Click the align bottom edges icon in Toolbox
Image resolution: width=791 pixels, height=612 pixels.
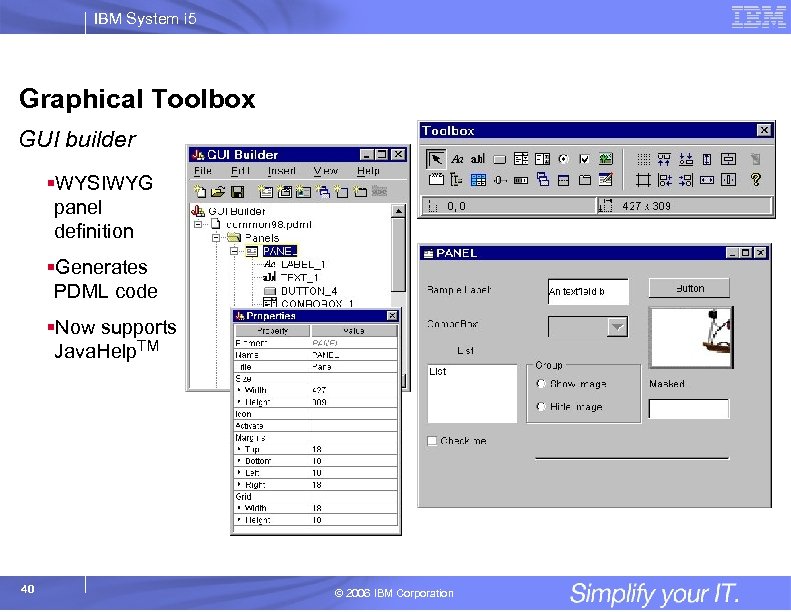coord(686,159)
